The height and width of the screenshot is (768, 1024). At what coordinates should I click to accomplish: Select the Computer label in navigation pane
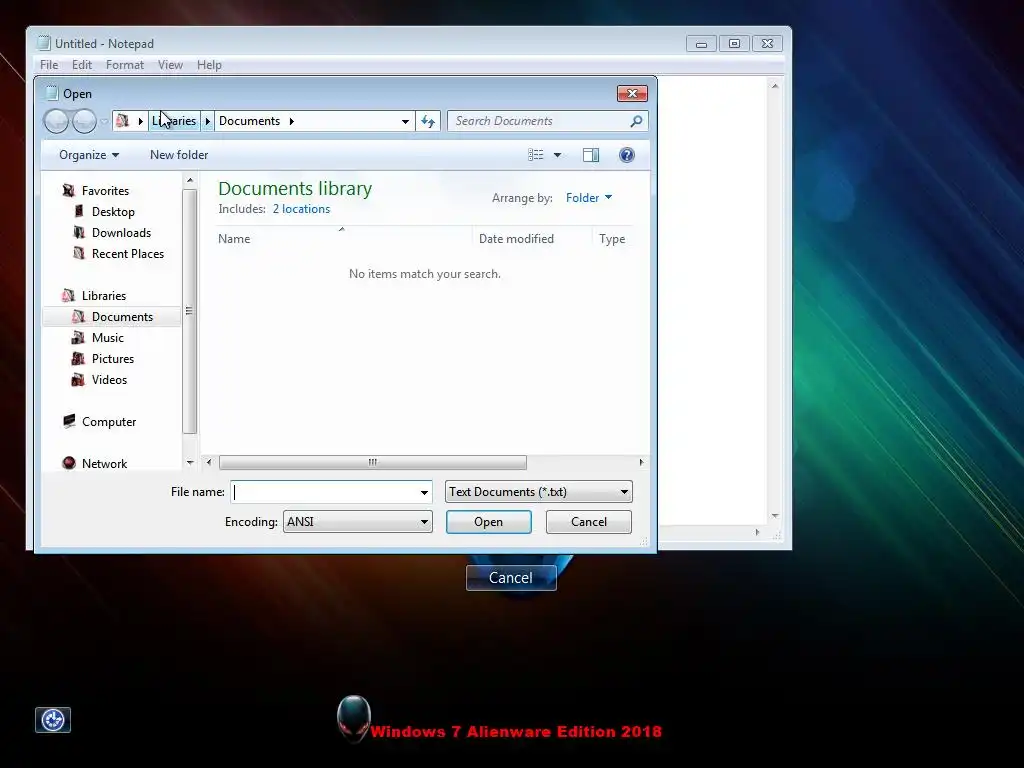tap(109, 422)
